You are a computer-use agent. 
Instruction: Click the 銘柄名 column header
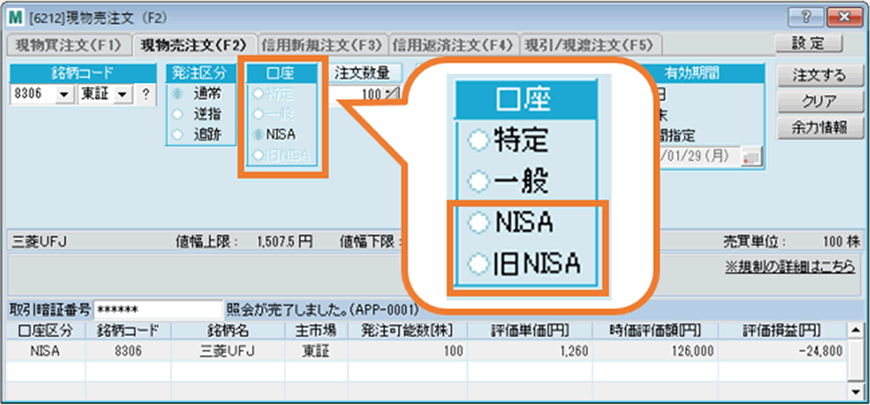point(228,331)
